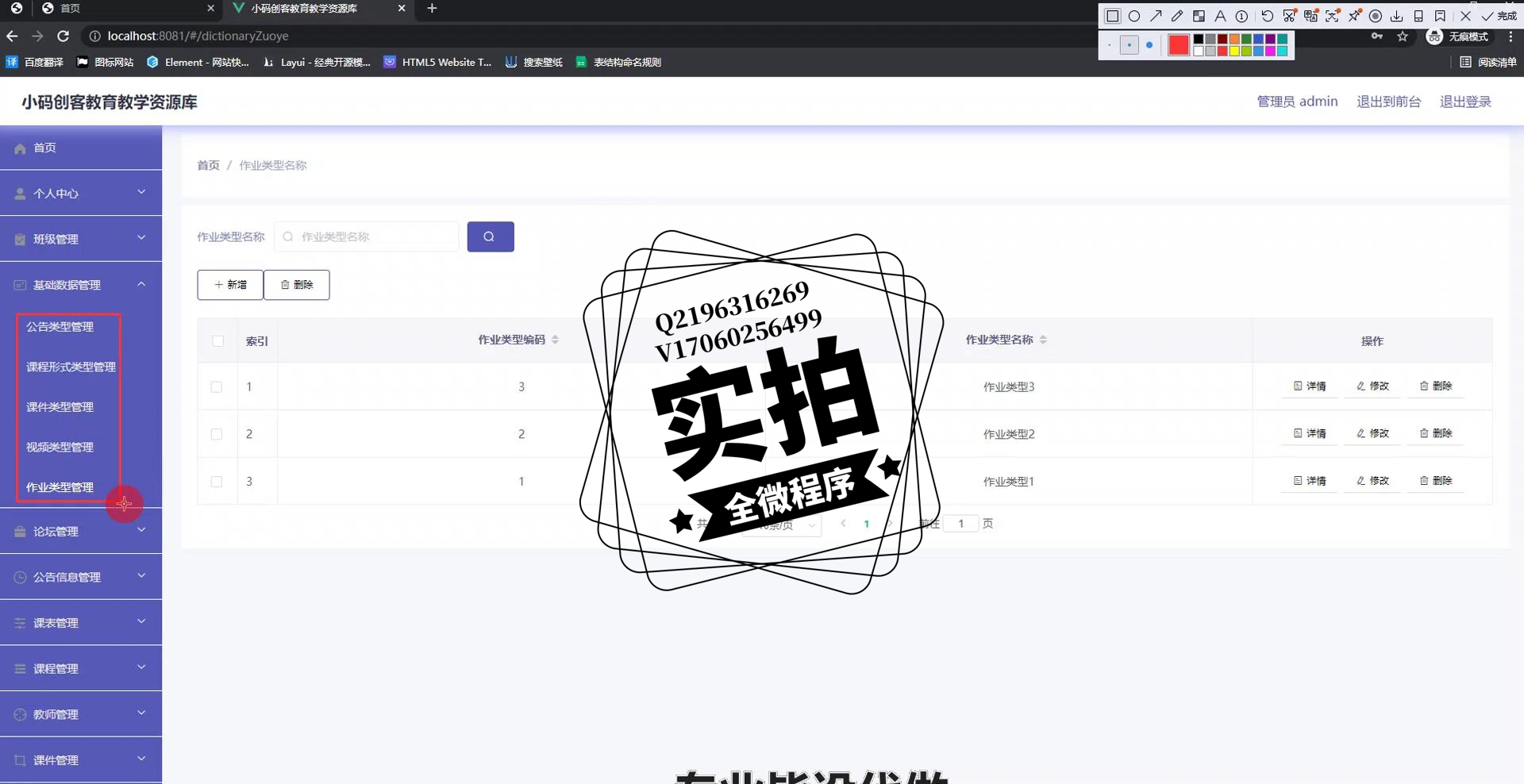Pick the orange color swatch
The image size is (1524, 784).
click(1234, 39)
